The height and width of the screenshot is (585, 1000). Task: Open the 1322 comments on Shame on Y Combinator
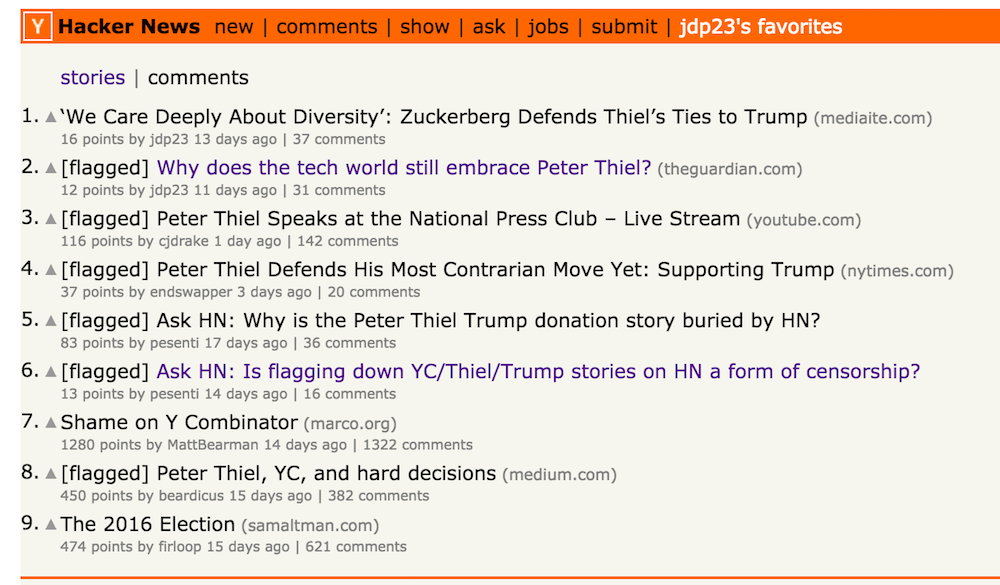[x=418, y=445]
